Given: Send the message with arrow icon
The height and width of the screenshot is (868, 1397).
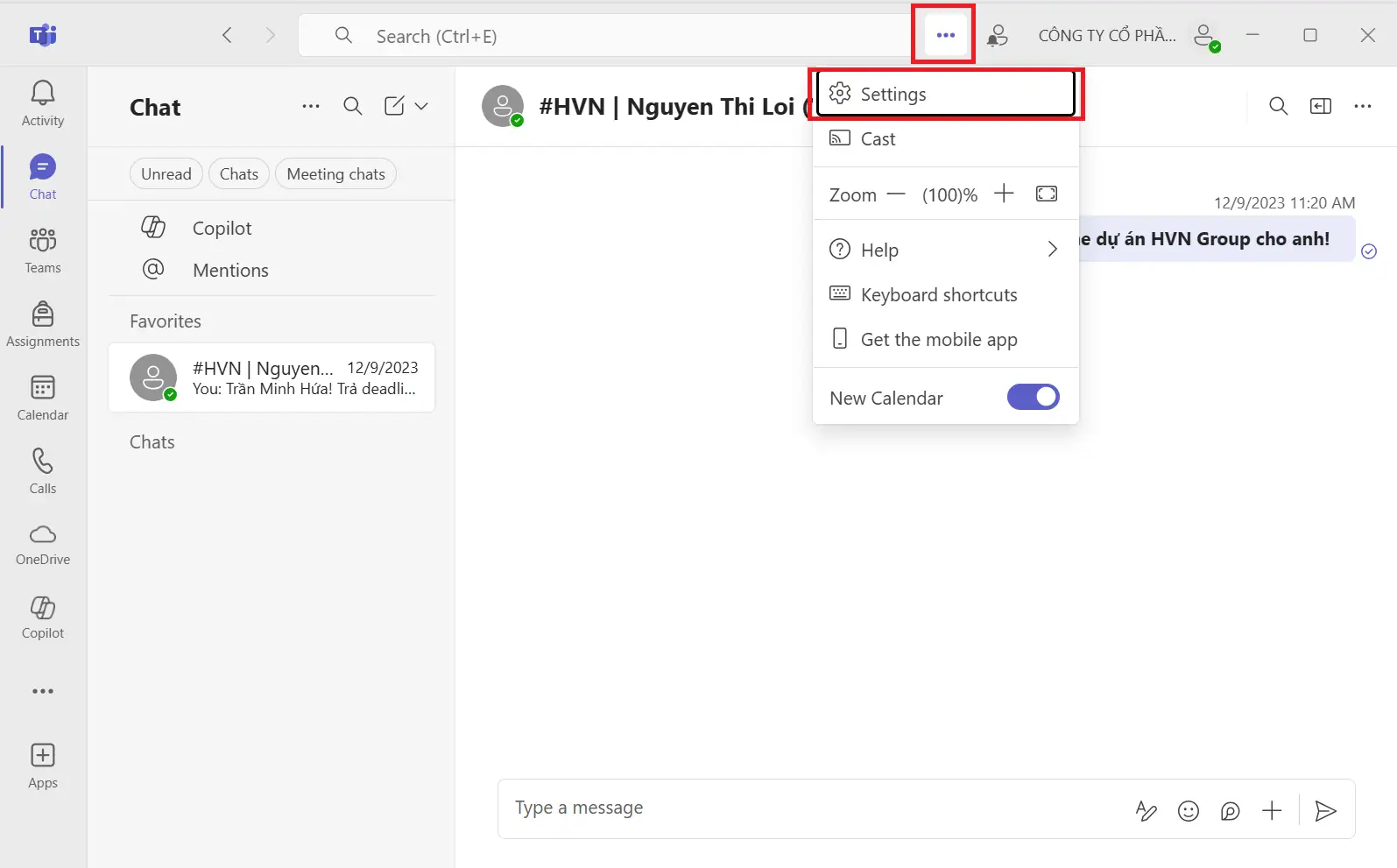Looking at the screenshot, I should click(x=1325, y=811).
